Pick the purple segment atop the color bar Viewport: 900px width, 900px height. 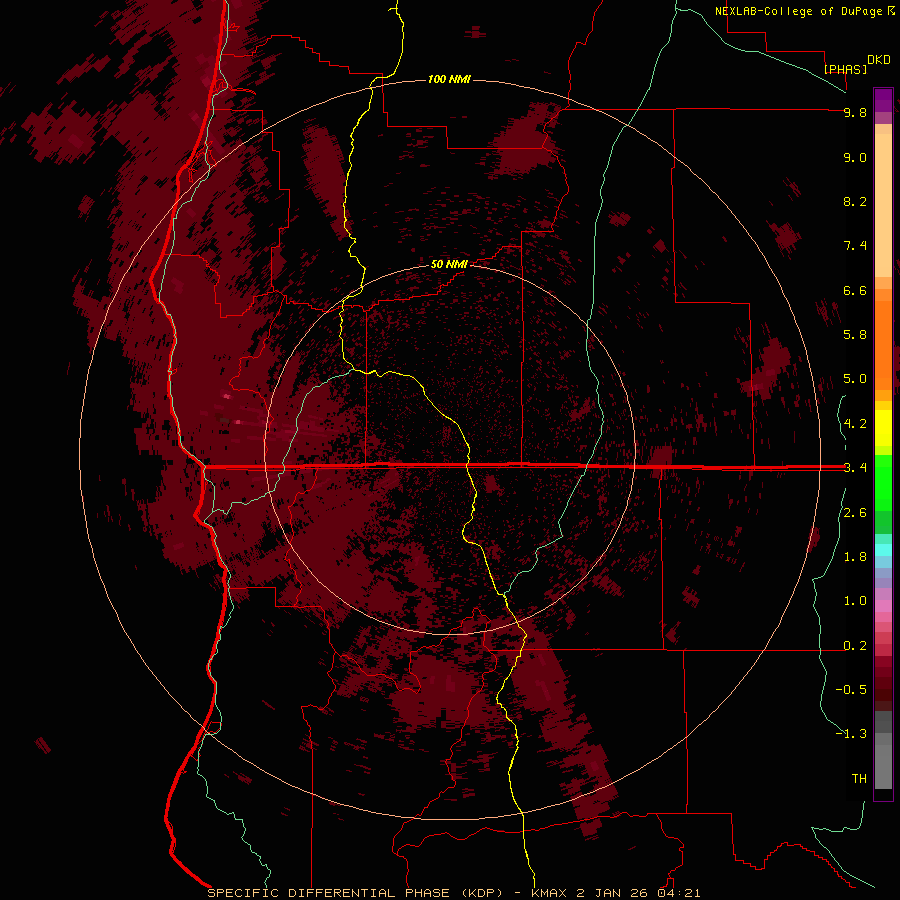(x=883, y=100)
